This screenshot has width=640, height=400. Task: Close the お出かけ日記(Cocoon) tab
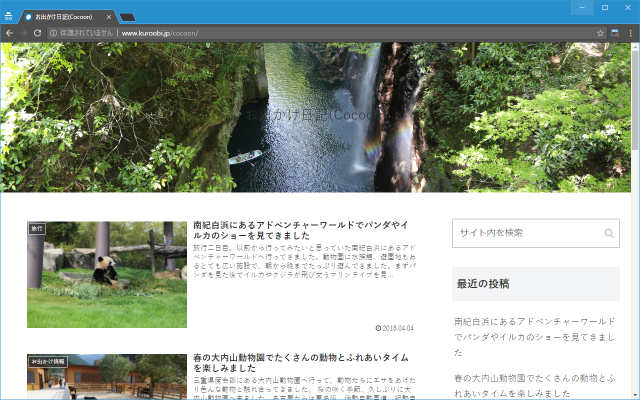click(109, 17)
